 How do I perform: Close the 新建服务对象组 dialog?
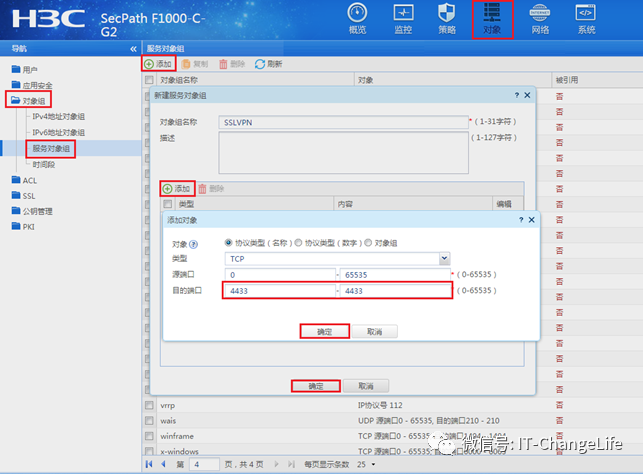click(527, 95)
